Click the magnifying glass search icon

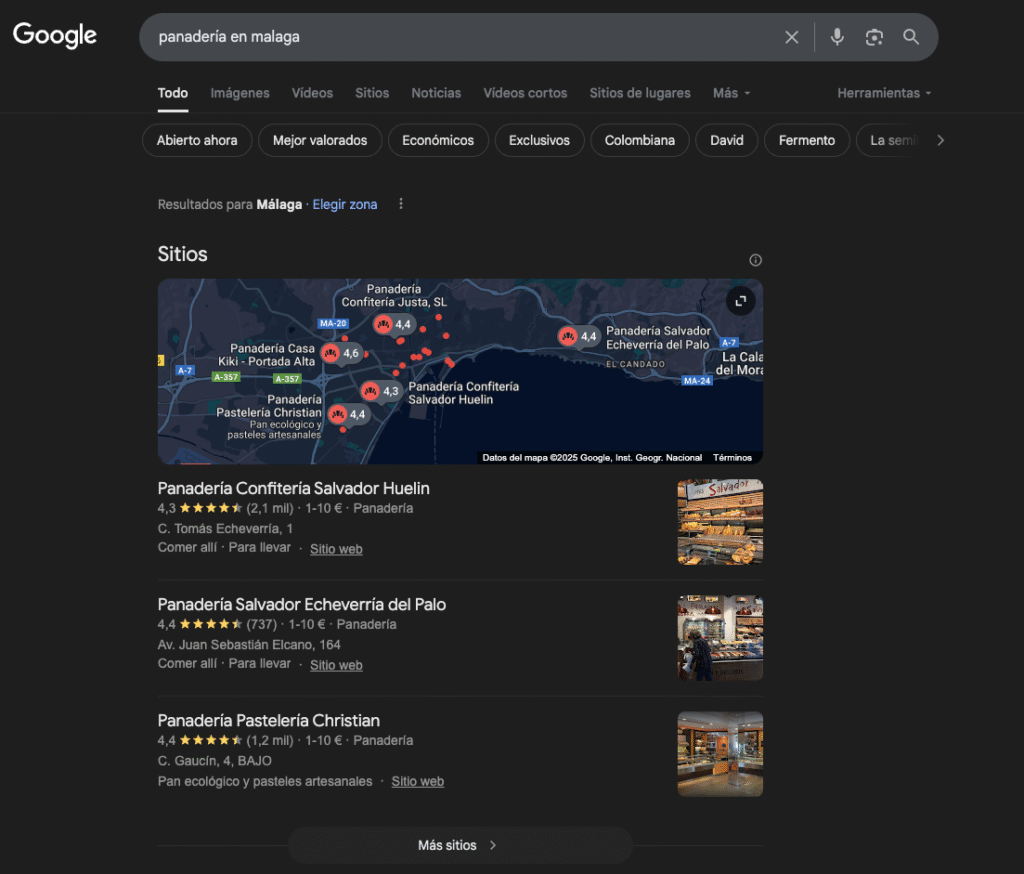pyautogui.click(x=911, y=37)
